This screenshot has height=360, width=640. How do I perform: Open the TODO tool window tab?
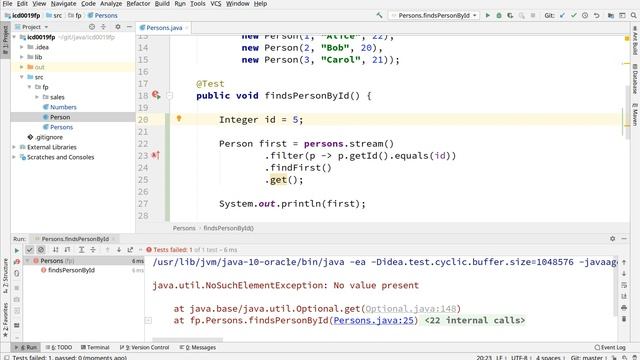(x=59, y=347)
